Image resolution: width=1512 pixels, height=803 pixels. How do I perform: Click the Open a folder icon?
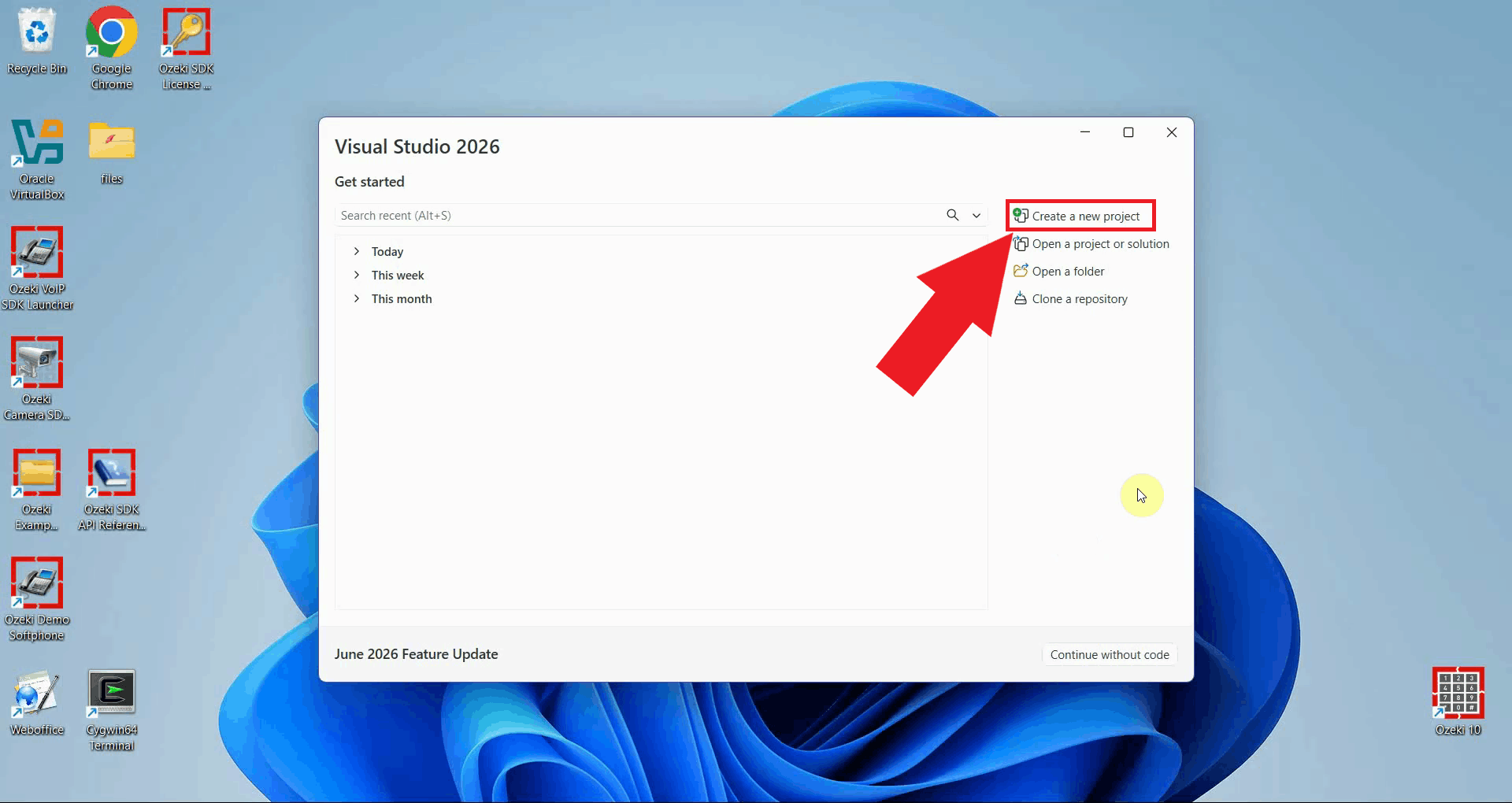1021,271
